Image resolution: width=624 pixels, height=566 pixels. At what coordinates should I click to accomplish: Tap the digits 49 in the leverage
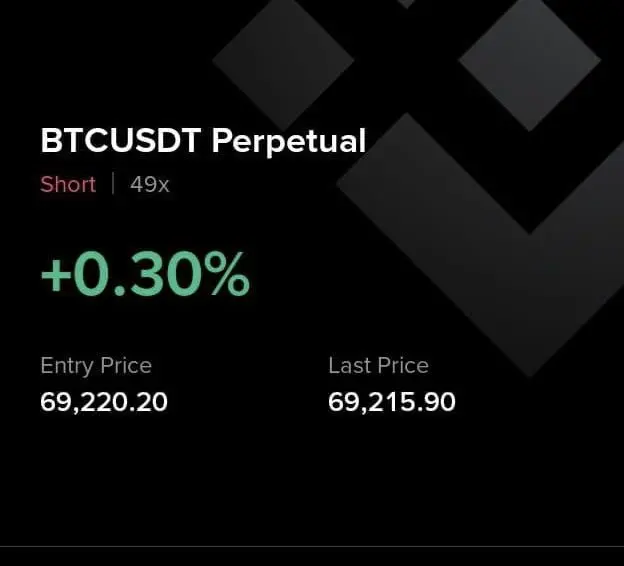coord(143,184)
